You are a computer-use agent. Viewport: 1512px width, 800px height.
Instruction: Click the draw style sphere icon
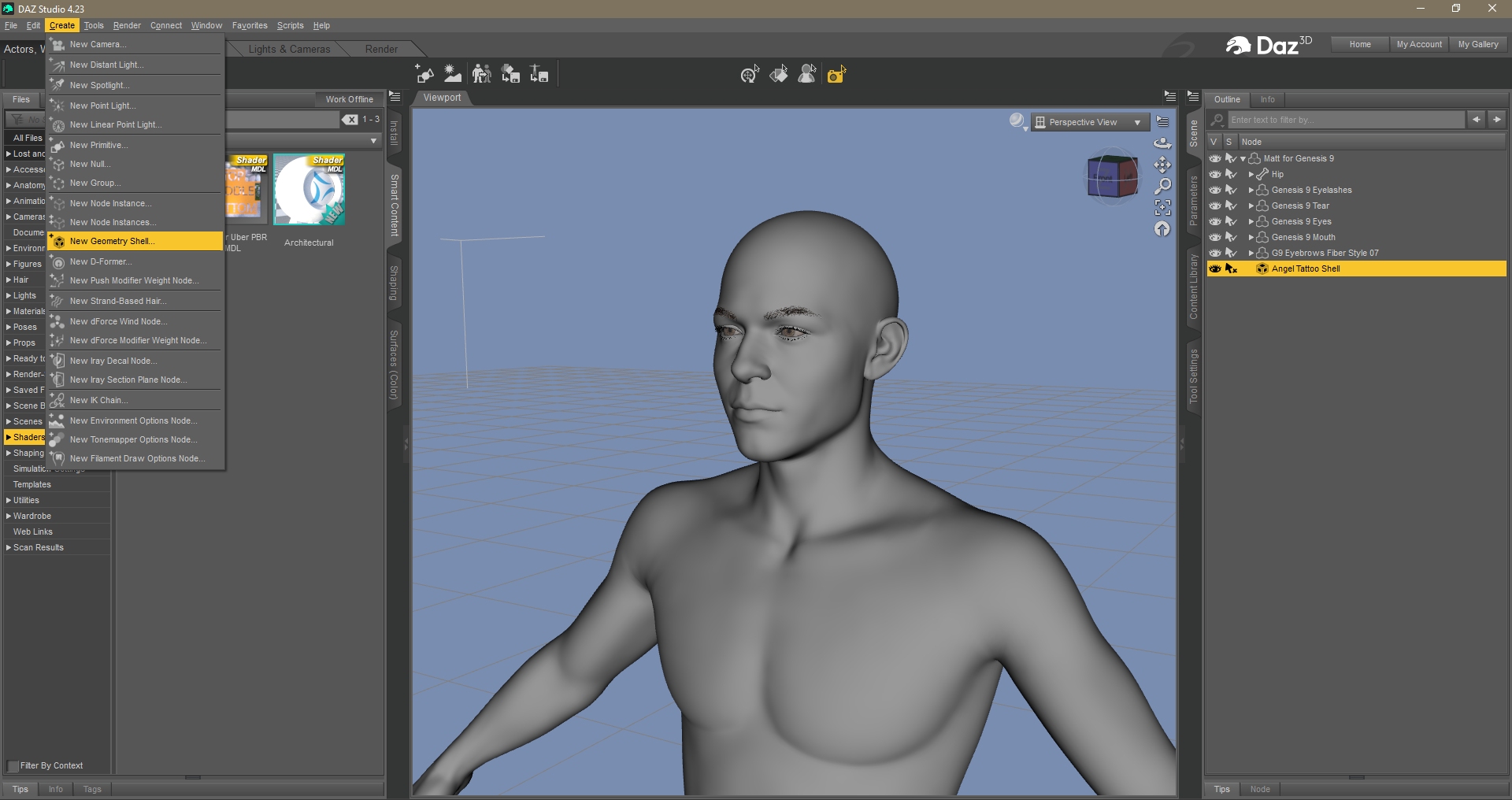1017,121
